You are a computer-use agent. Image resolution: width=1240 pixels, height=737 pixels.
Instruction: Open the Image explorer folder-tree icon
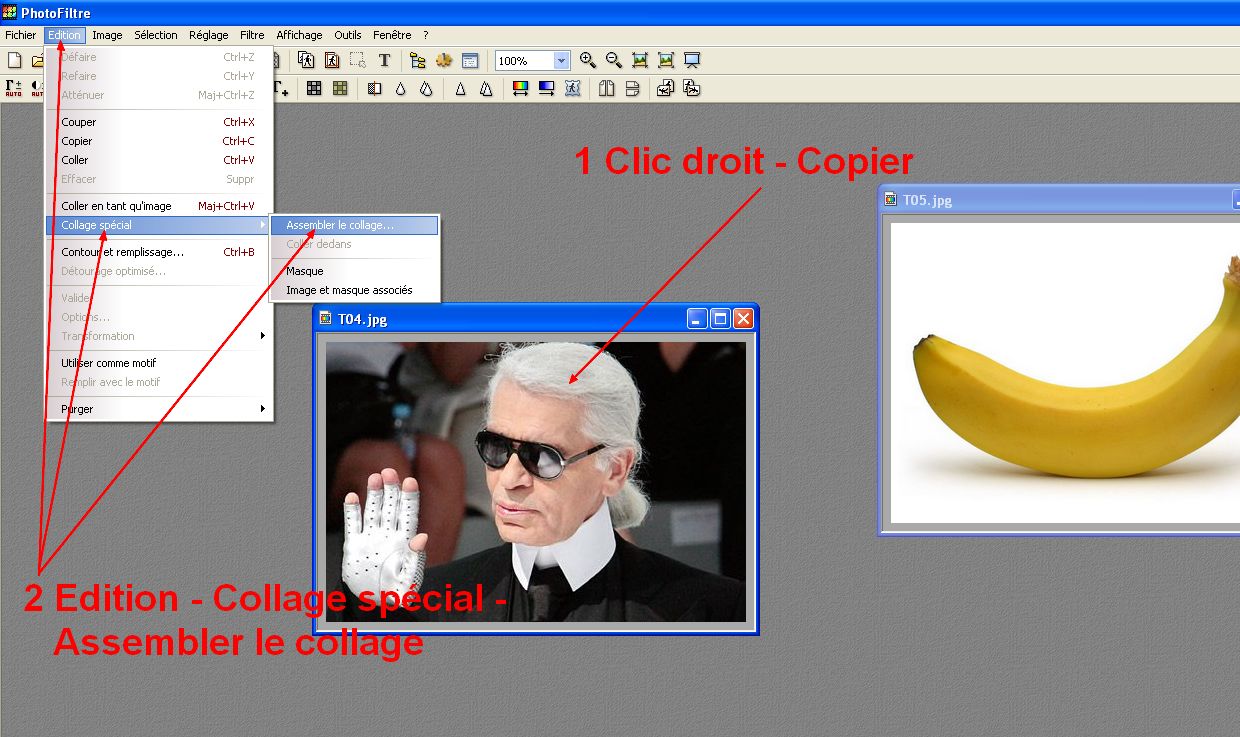[418, 61]
